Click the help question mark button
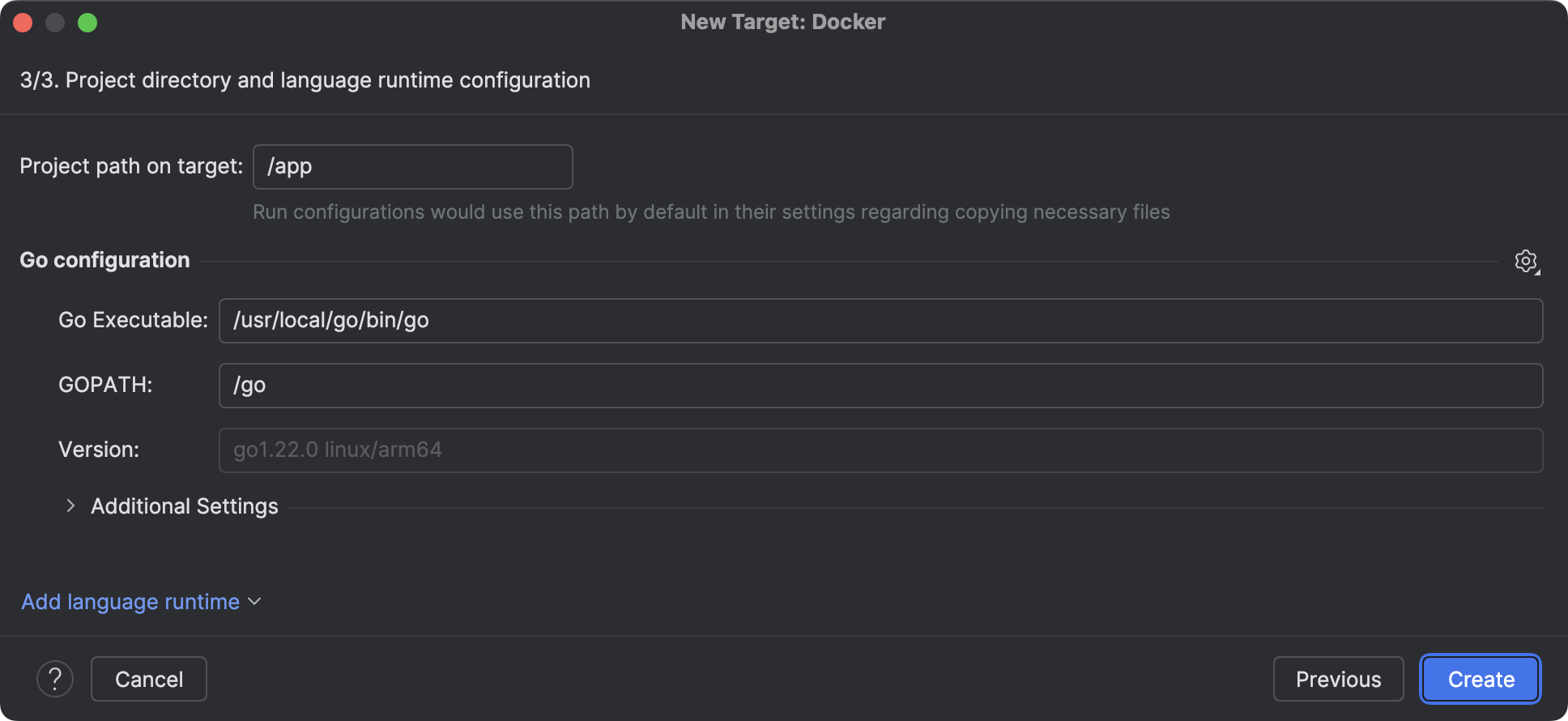The width and height of the screenshot is (1568, 721). pos(55,679)
